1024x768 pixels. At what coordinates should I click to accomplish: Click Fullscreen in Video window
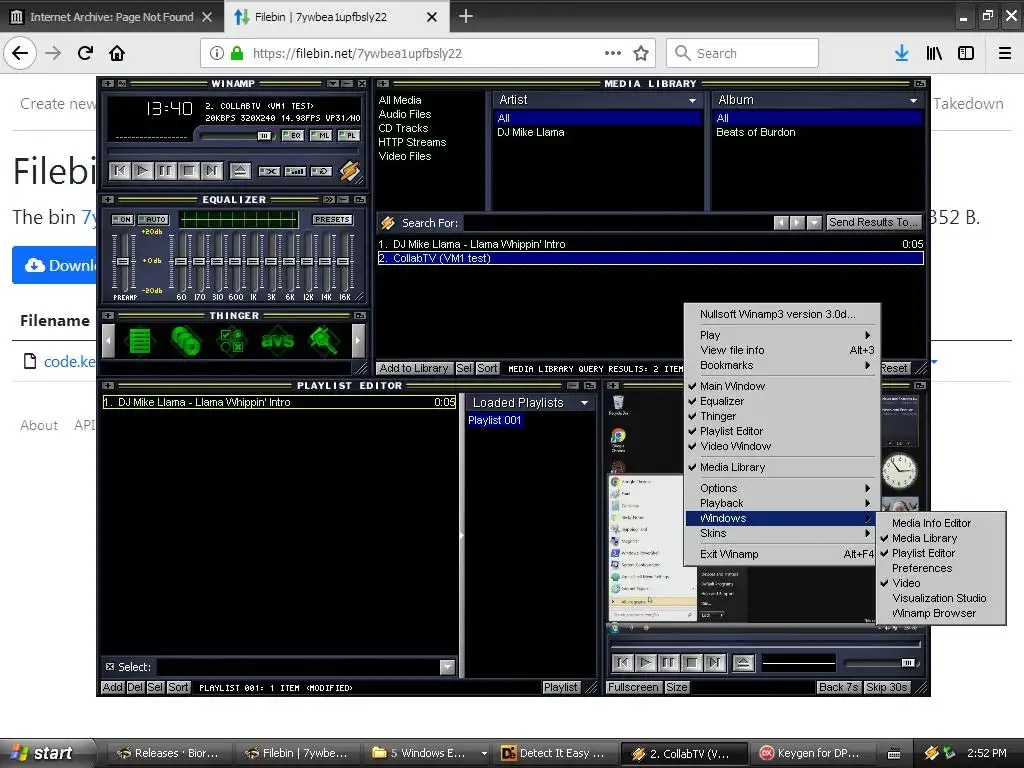pyautogui.click(x=633, y=687)
